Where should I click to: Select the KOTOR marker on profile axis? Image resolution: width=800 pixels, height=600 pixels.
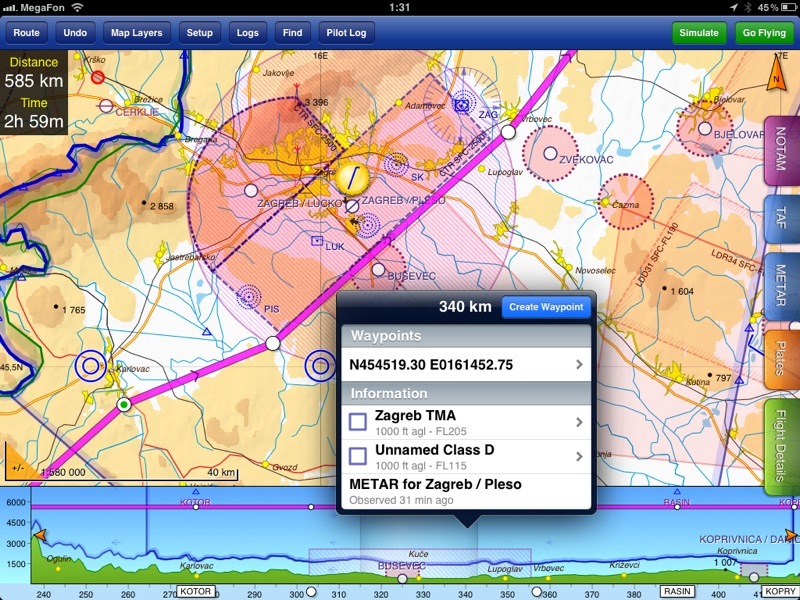click(197, 591)
